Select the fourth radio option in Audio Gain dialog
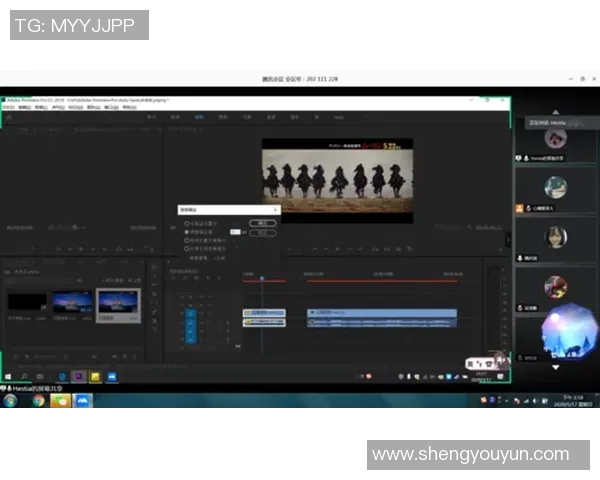600x480 pixels. coord(187,248)
